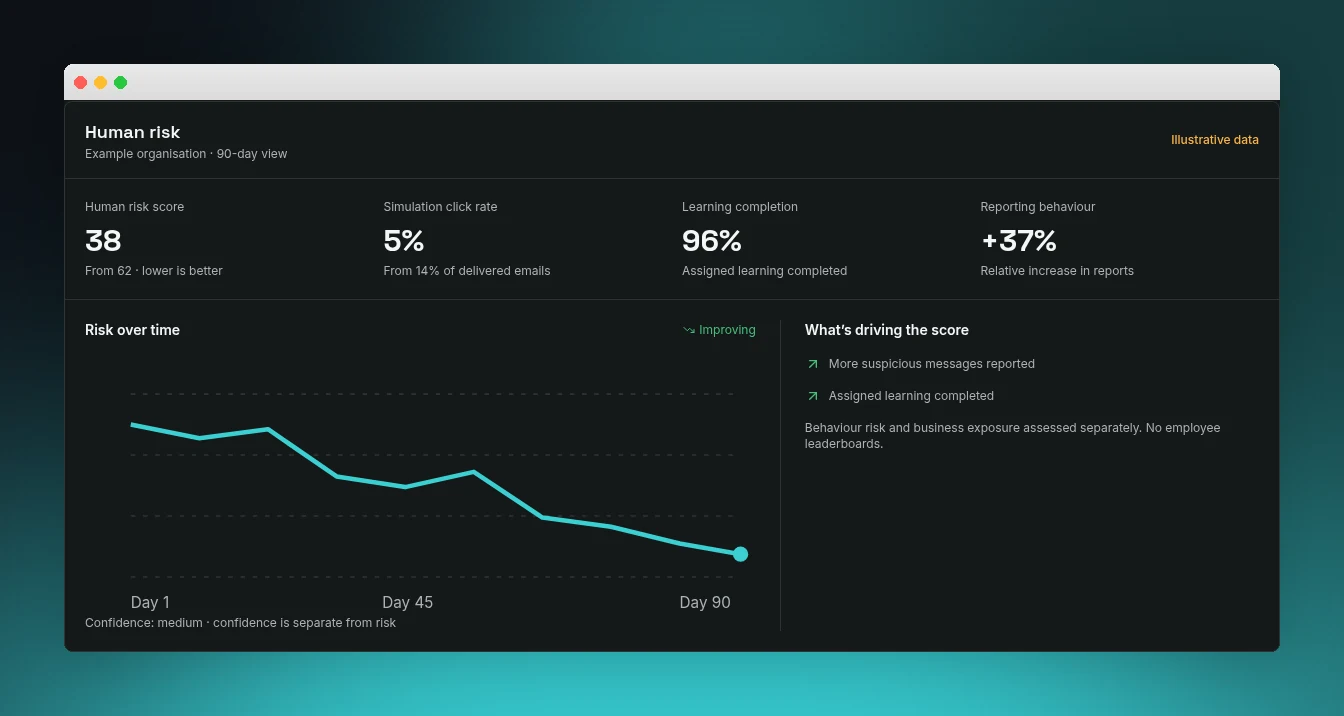Click the red close window button

pos(81,83)
